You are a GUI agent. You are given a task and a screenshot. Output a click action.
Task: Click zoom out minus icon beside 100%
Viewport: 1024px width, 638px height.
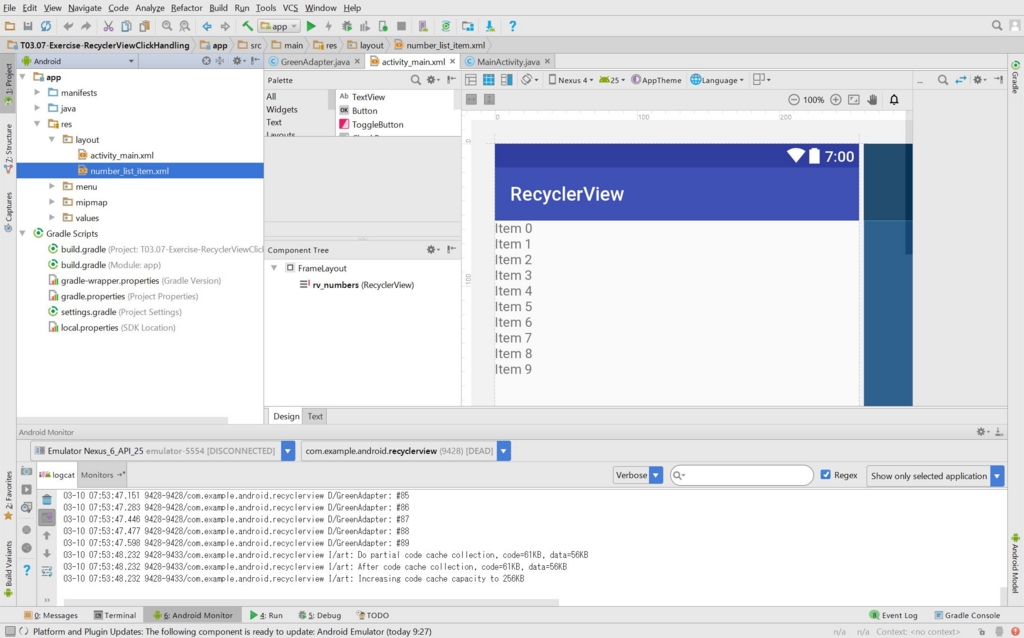[x=793, y=100]
